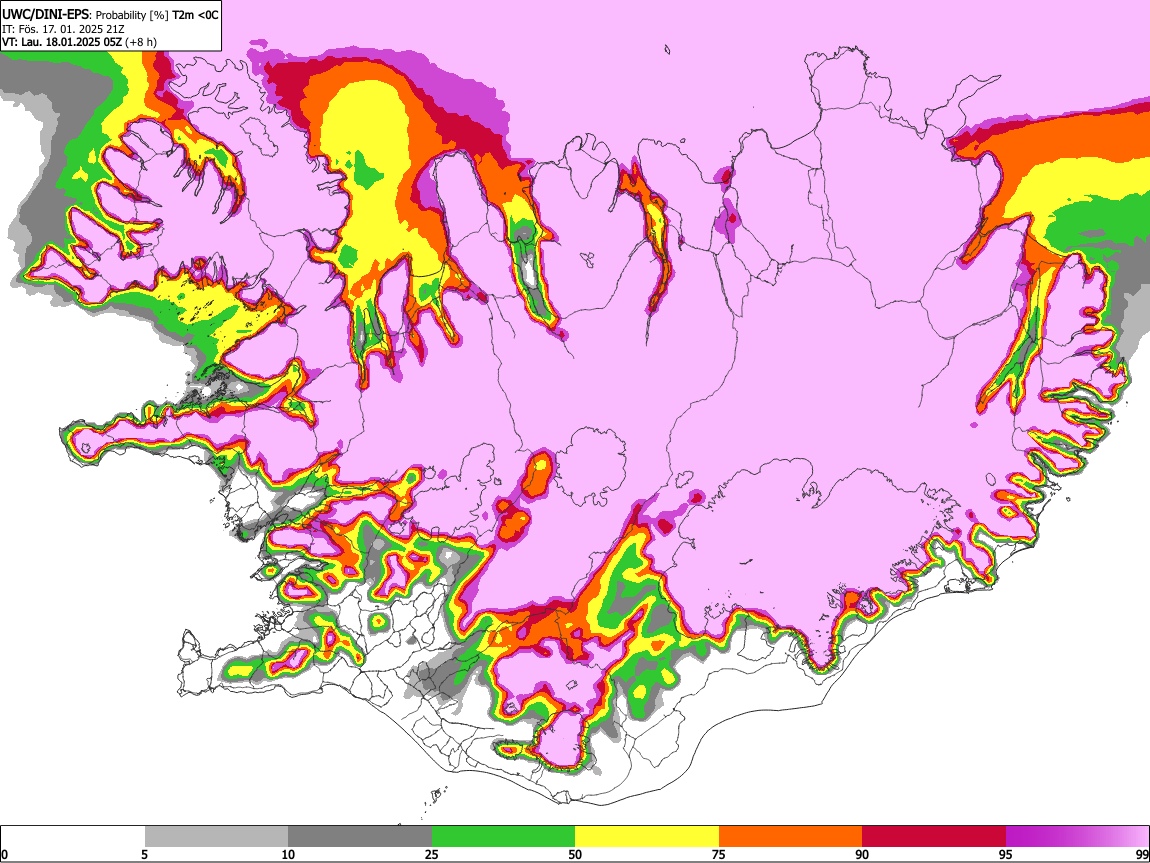Image resolution: width=1150 pixels, height=863 pixels.
Task: Click the legend value label '5'
Action: [144, 855]
